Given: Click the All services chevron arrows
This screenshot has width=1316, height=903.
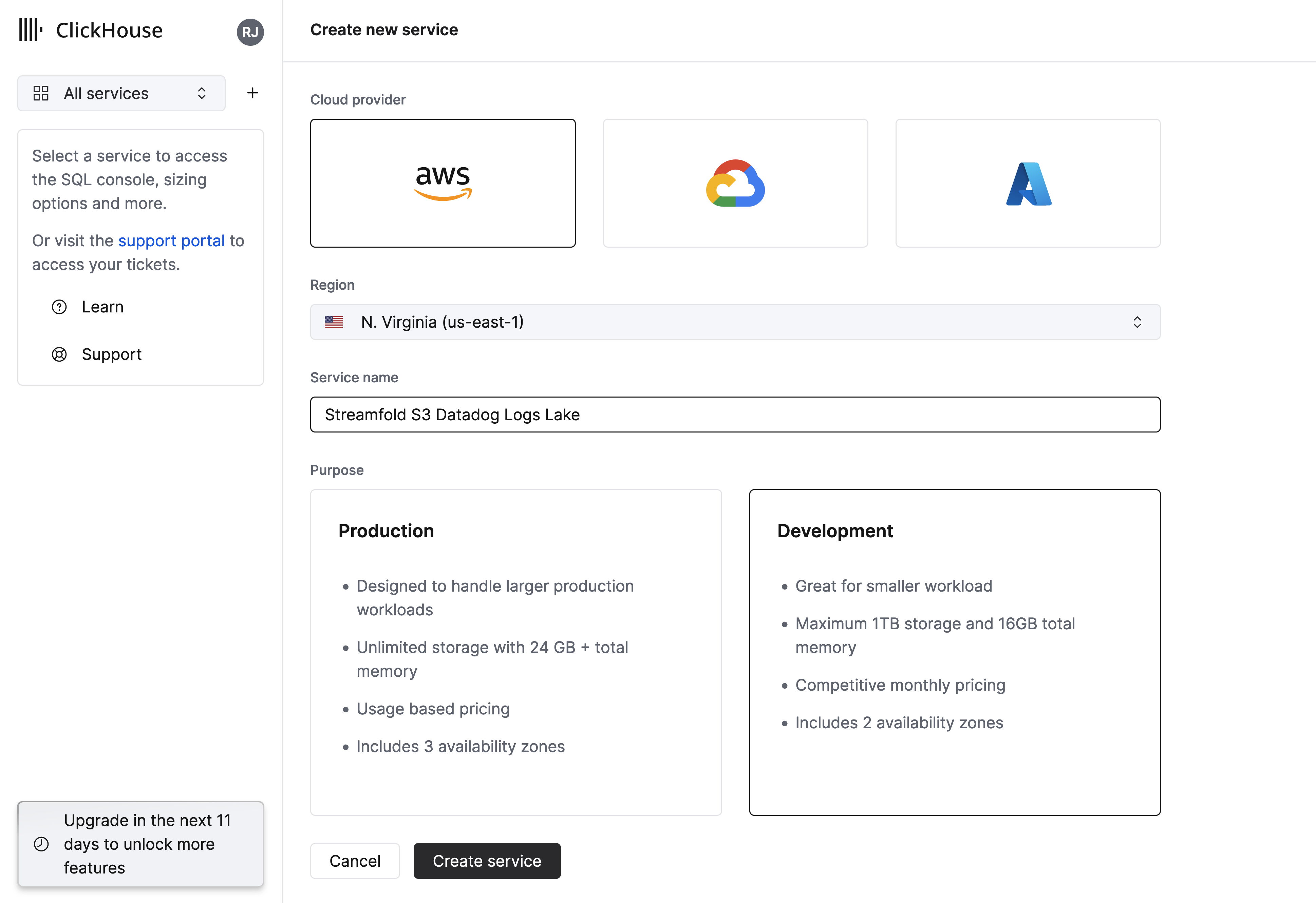Looking at the screenshot, I should pyautogui.click(x=202, y=93).
